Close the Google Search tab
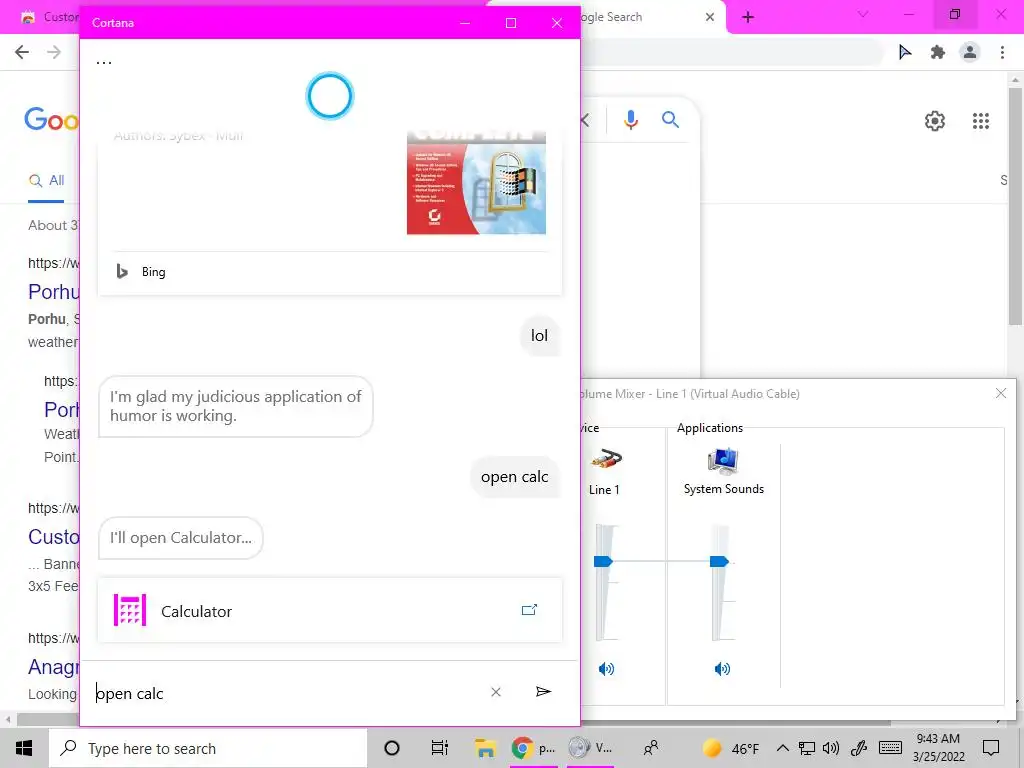 [x=710, y=17]
